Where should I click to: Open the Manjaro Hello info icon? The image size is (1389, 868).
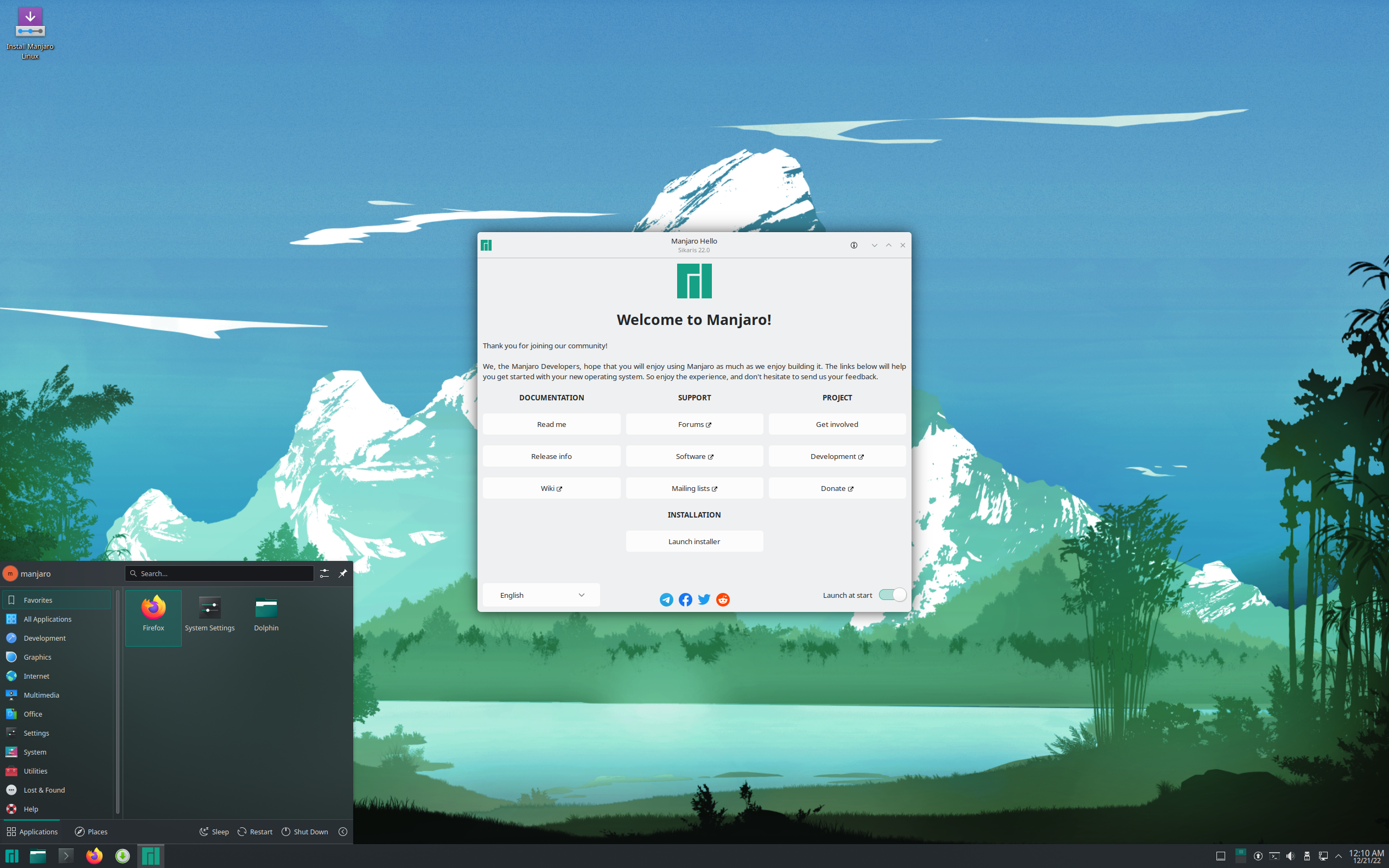[x=853, y=245]
